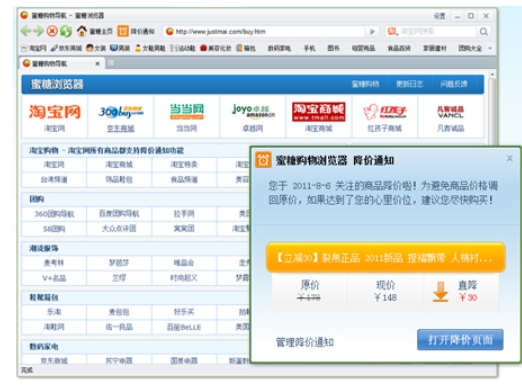Viewport: 522px width, 387px height.
Task: Open 运动鞋 bookmark
Action: [182, 48]
